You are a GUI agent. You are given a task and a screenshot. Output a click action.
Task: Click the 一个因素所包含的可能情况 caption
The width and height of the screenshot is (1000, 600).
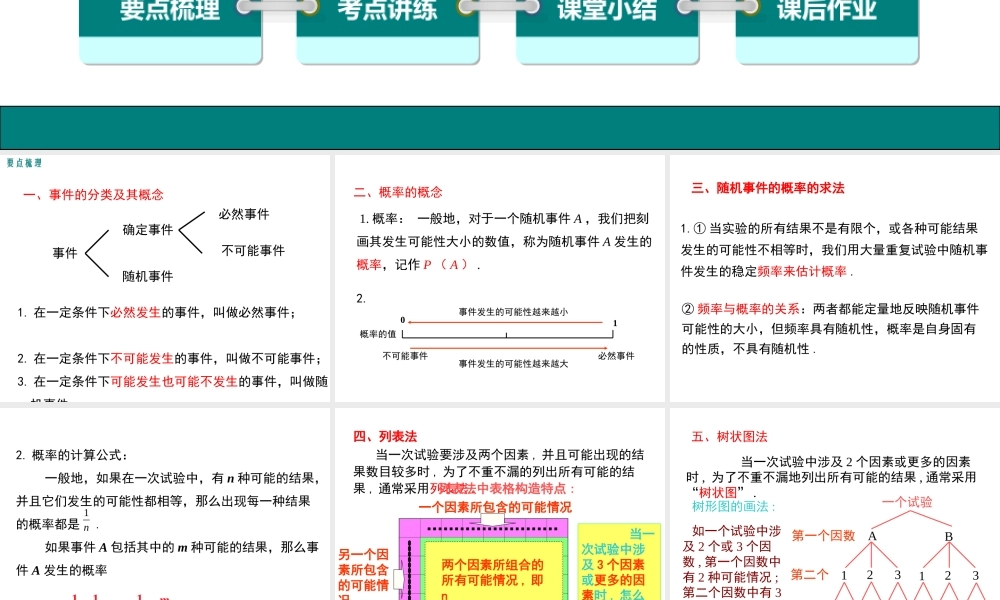(x=495, y=507)
